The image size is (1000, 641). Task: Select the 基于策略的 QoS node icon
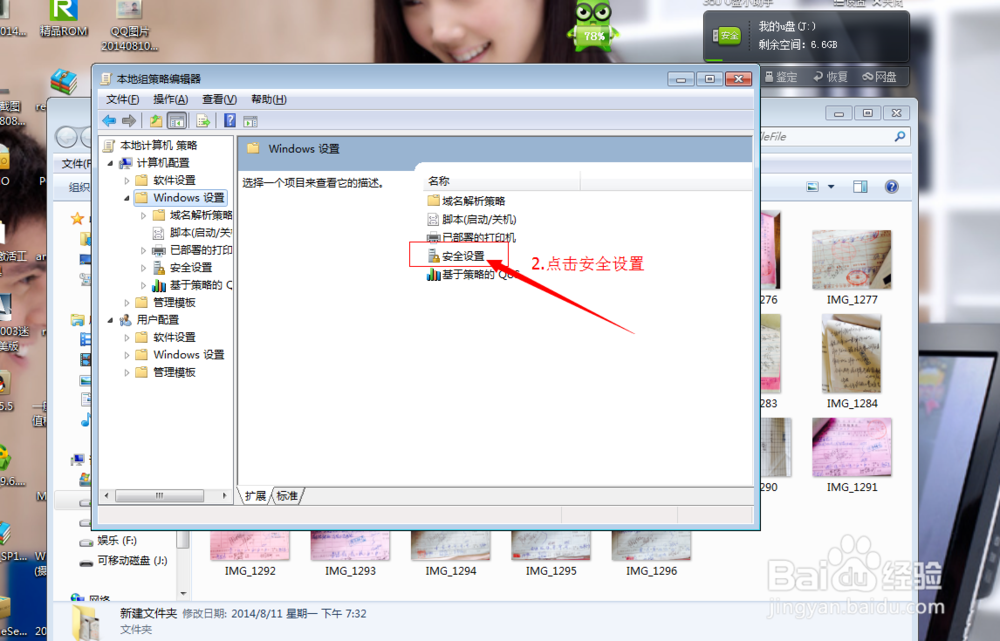pyautogui.click(x=158, y=285)
